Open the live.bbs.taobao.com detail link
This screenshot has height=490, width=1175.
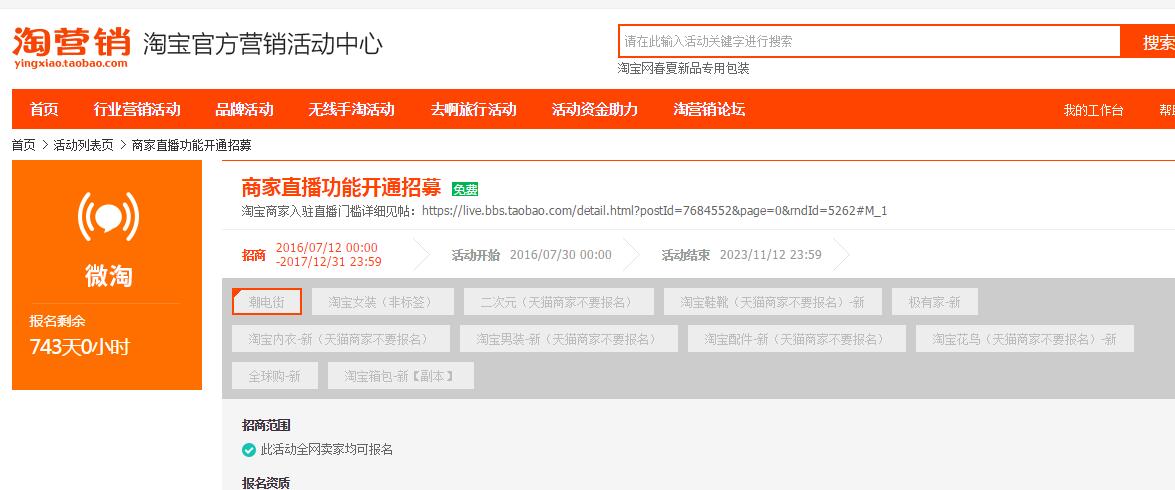pos(654,211)
